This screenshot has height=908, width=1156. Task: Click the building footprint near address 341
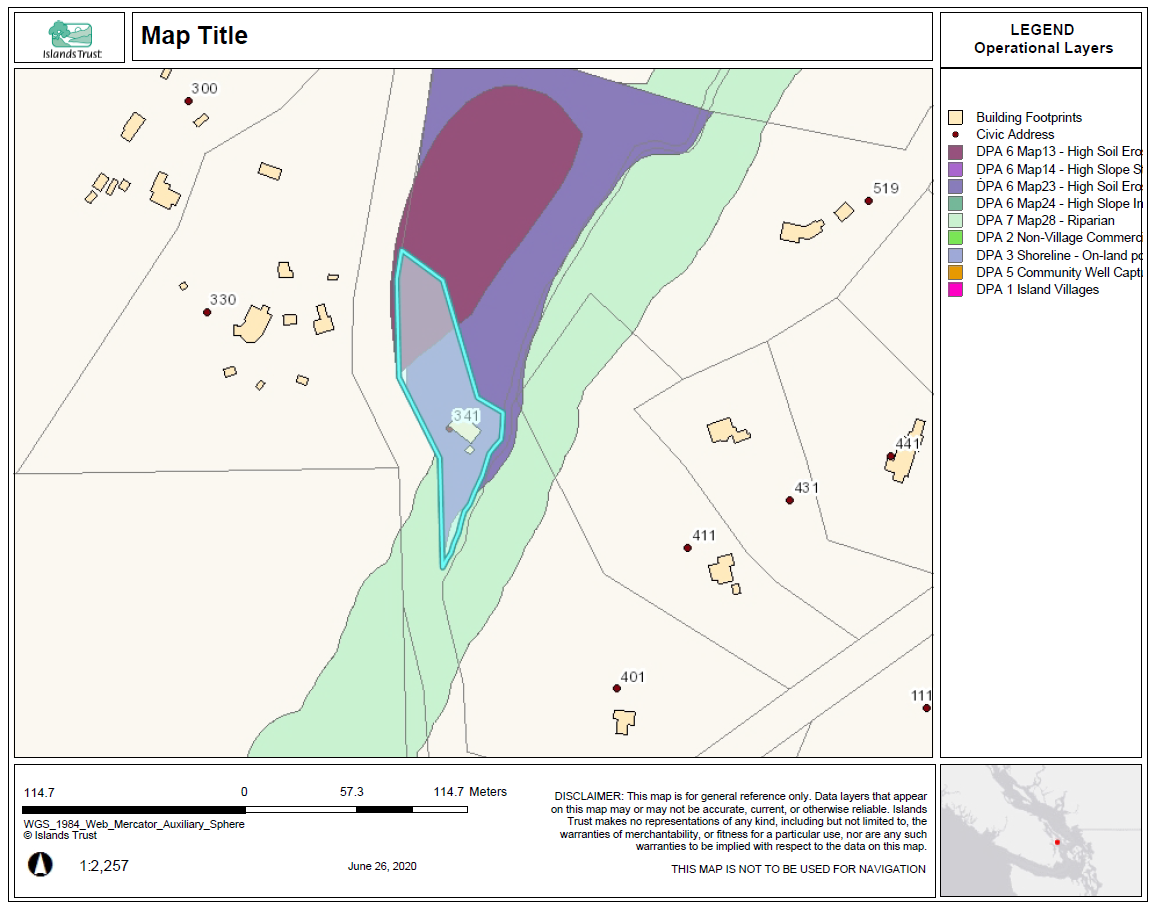[x=464, y=432]
